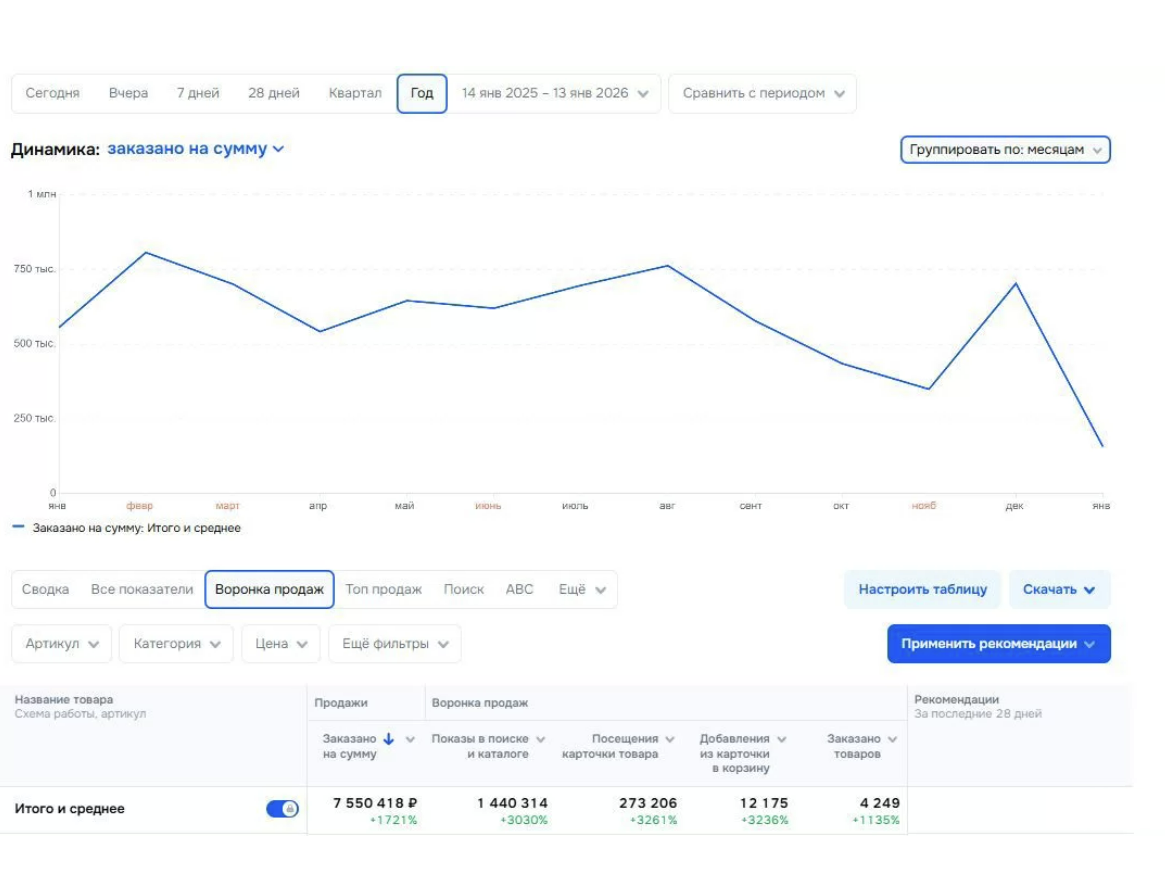Open the Скачать download menu
The height and width of the screenshot is (887, 1165).
point(1059,589)
